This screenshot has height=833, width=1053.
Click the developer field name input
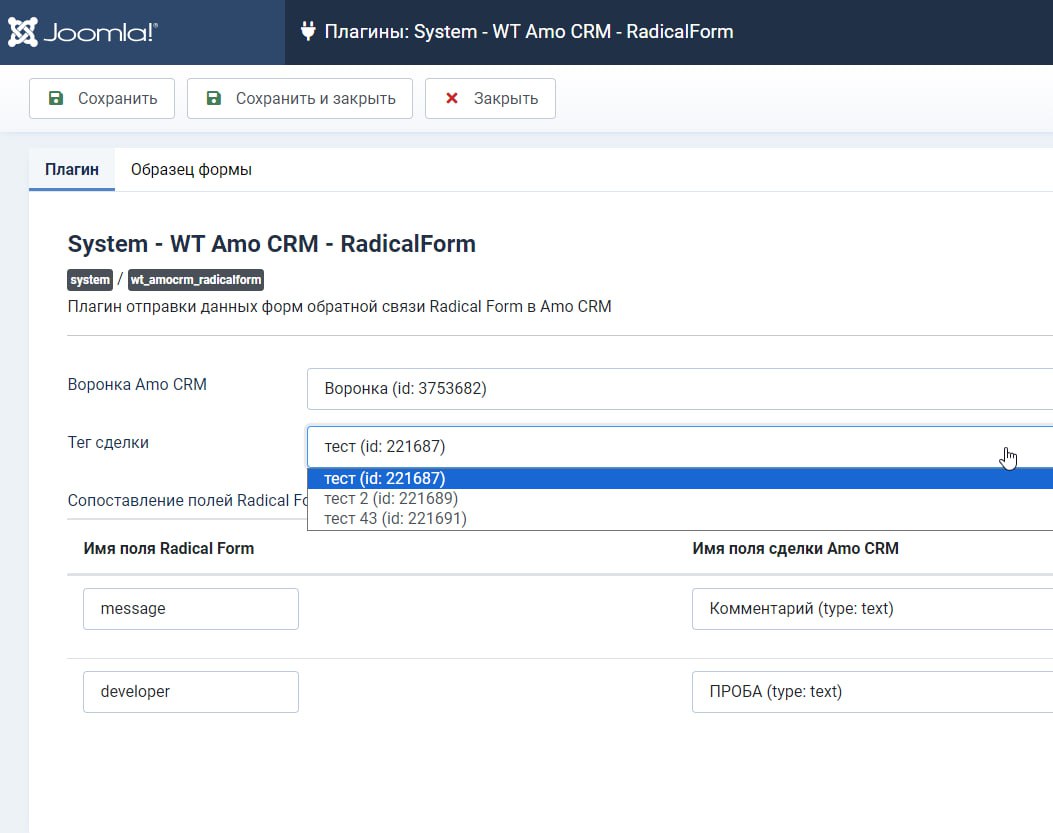191,691
